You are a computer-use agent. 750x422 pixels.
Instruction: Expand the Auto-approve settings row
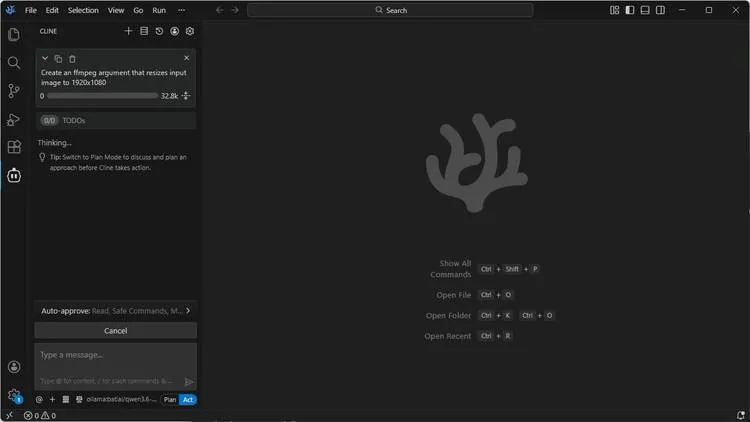(116, 311)
